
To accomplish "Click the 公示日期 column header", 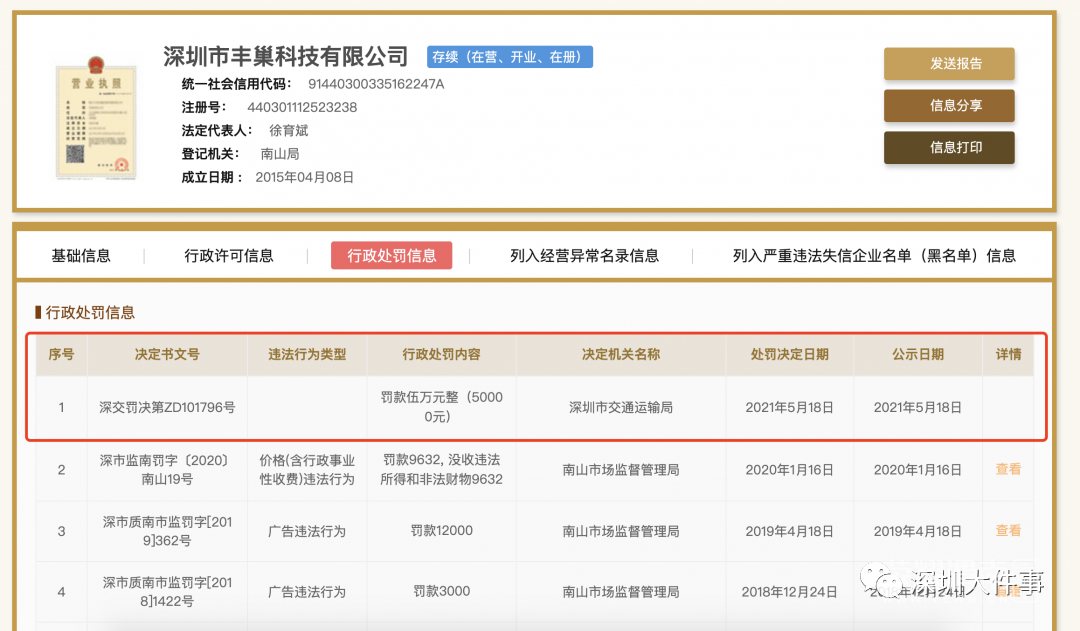I will [x=917, y=355].
